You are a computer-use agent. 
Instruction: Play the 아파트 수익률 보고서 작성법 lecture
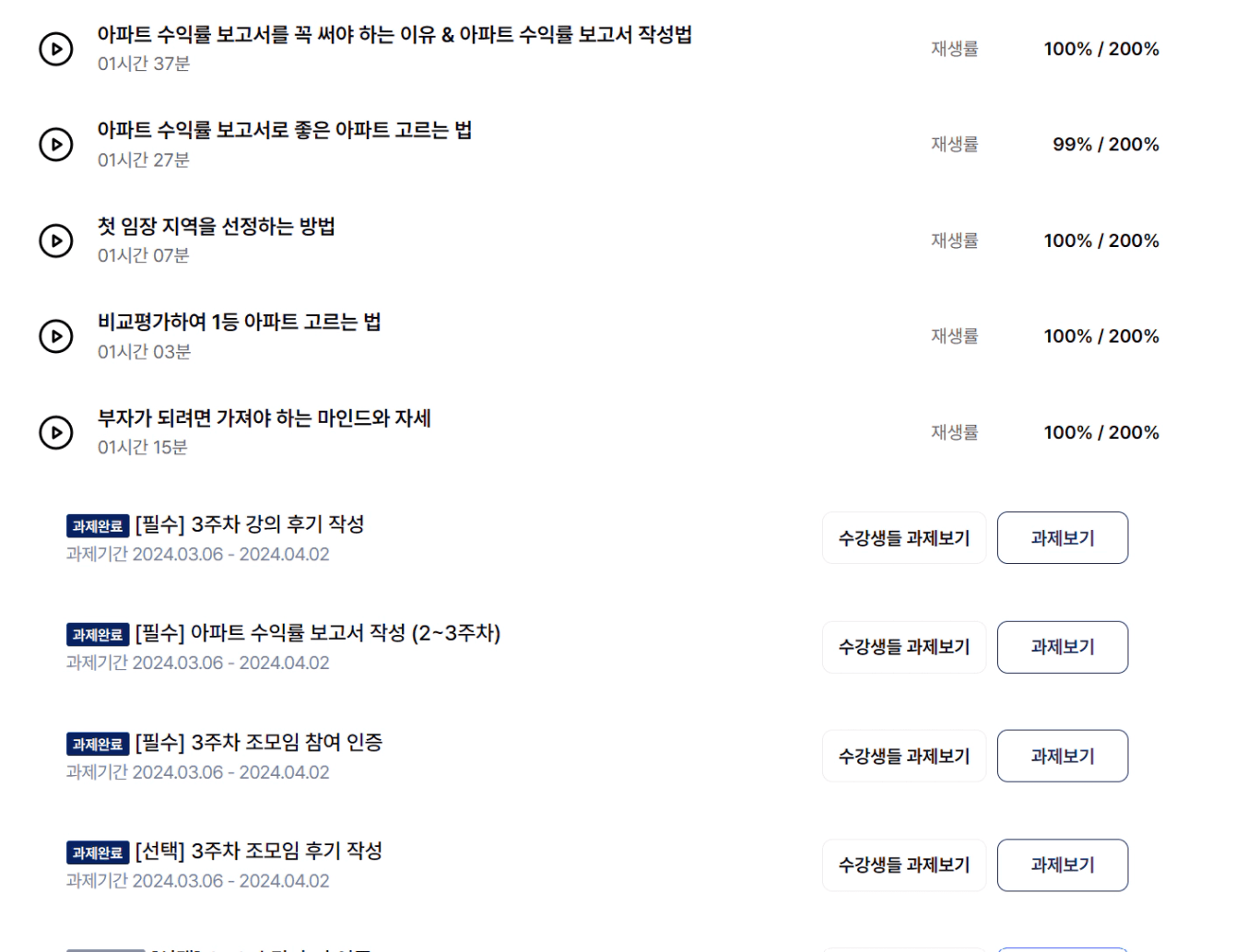56,49
